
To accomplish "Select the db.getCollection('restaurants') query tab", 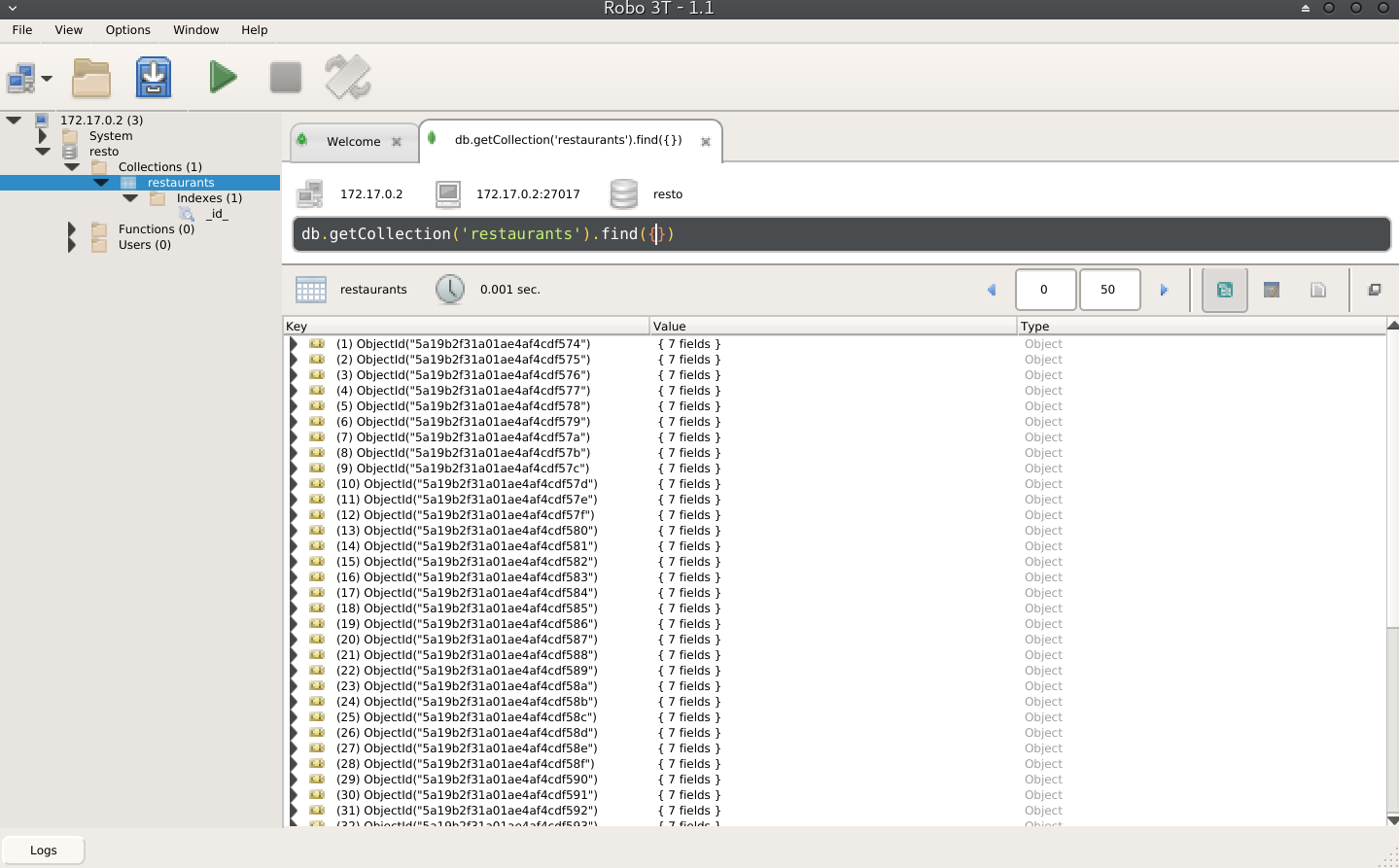I will (x=569, y=140).
